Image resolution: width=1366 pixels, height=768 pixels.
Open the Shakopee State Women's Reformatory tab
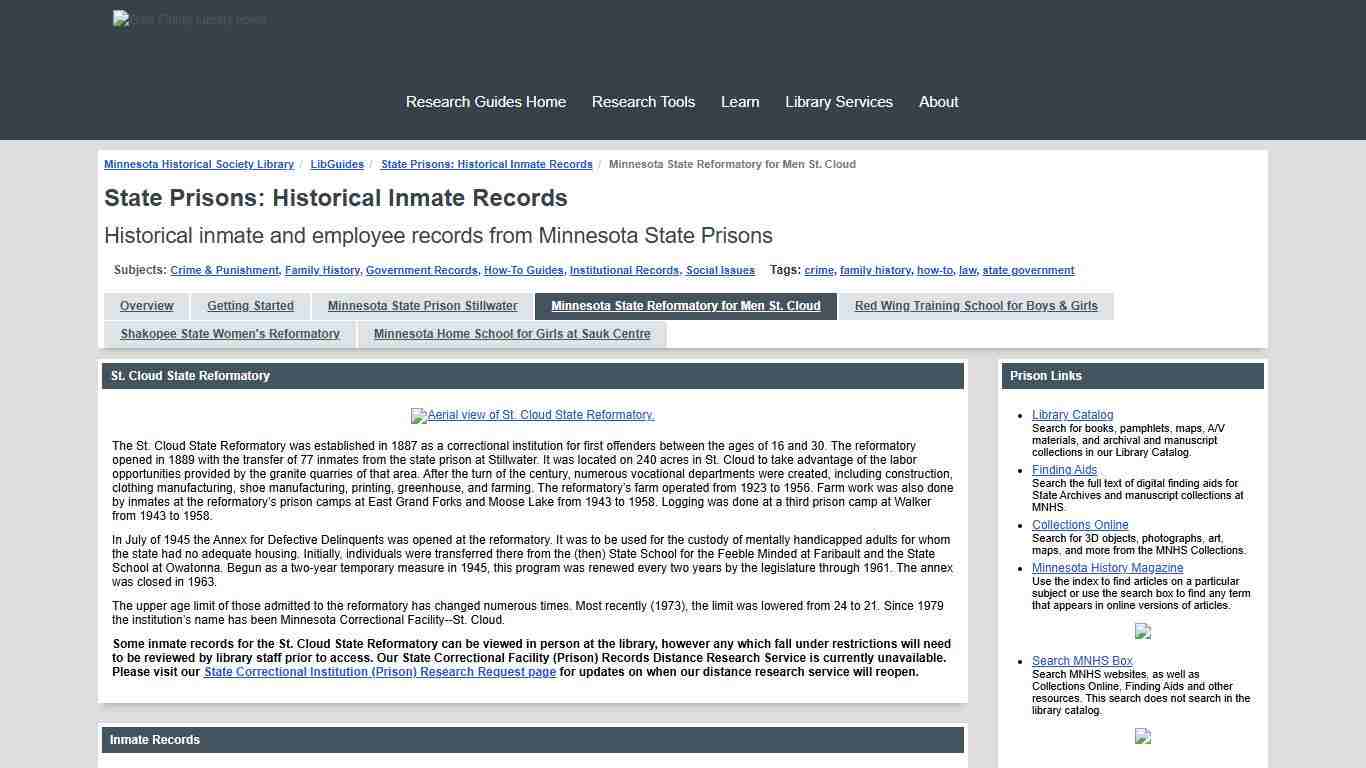click(230, 334)
